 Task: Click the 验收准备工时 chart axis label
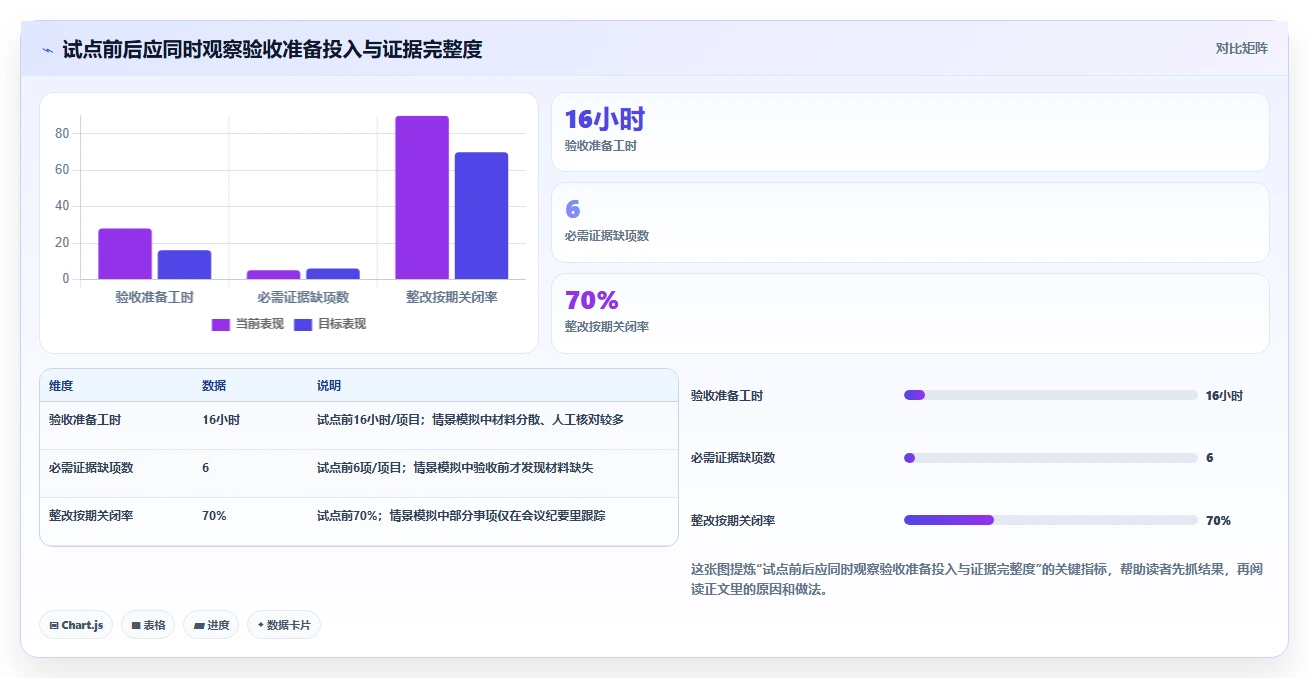point(154,297)
